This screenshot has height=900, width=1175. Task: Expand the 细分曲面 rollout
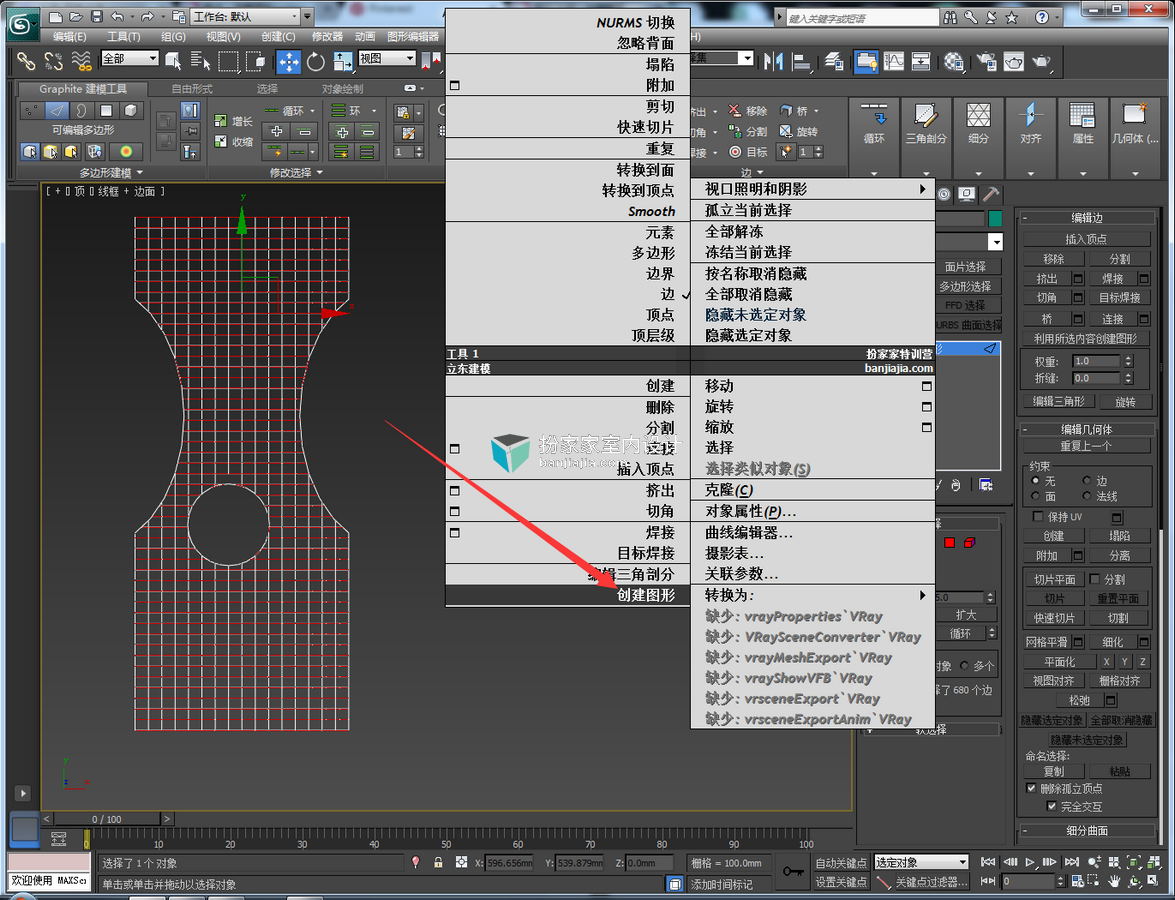[x=1087, y=830]
